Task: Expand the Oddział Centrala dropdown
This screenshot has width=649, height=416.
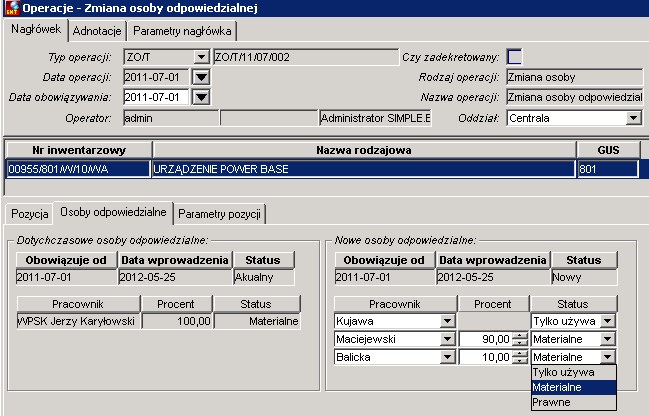Action: tap(633, 118)
